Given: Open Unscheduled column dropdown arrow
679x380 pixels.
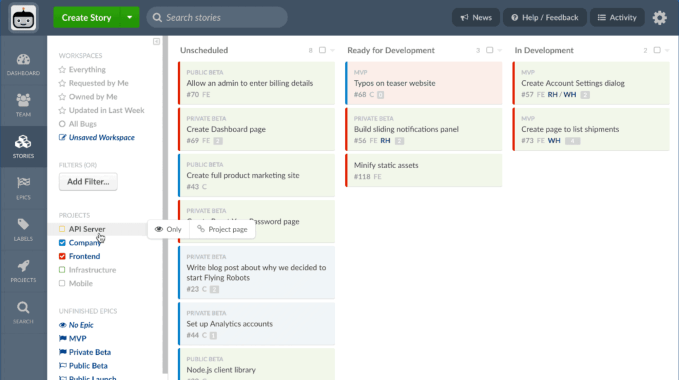Looking at the screenshot, I should tap(332, 50).
